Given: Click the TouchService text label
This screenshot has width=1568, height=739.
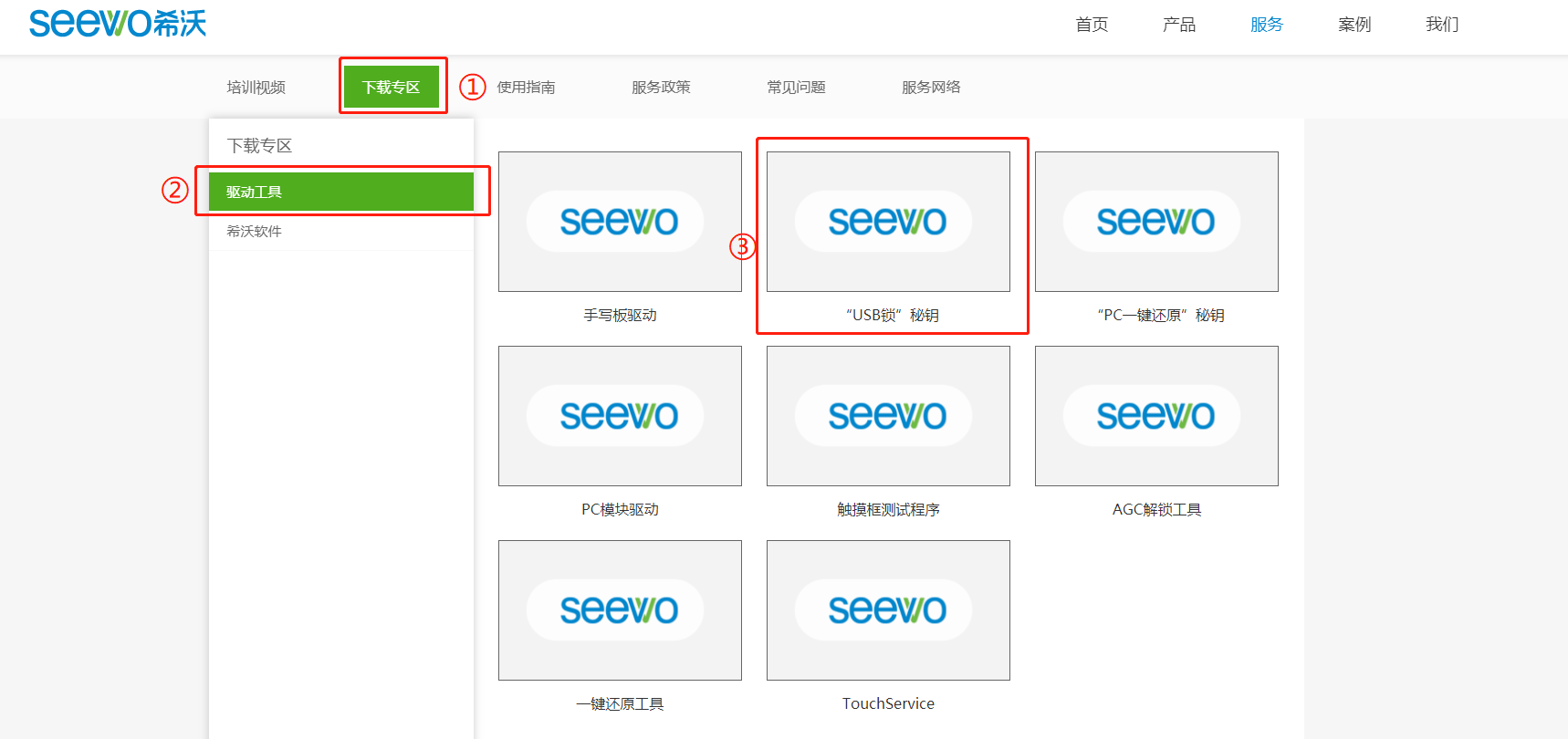Looking at the screenshot, I should click(888, 703).
